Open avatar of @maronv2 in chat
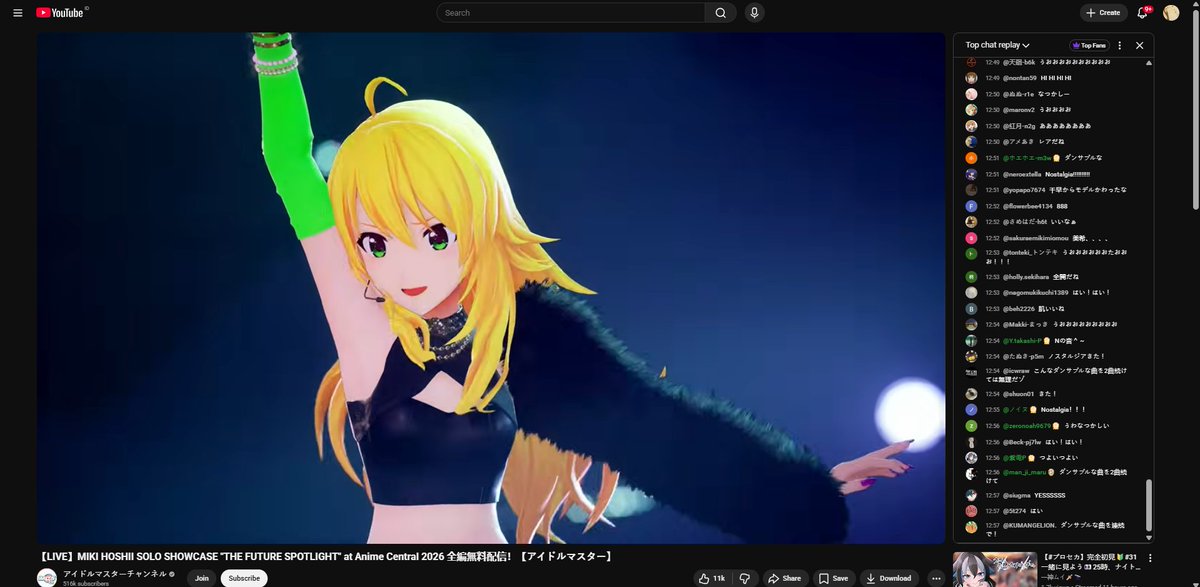The width and height of the screenshot is (1200, 587). (971, 110)
